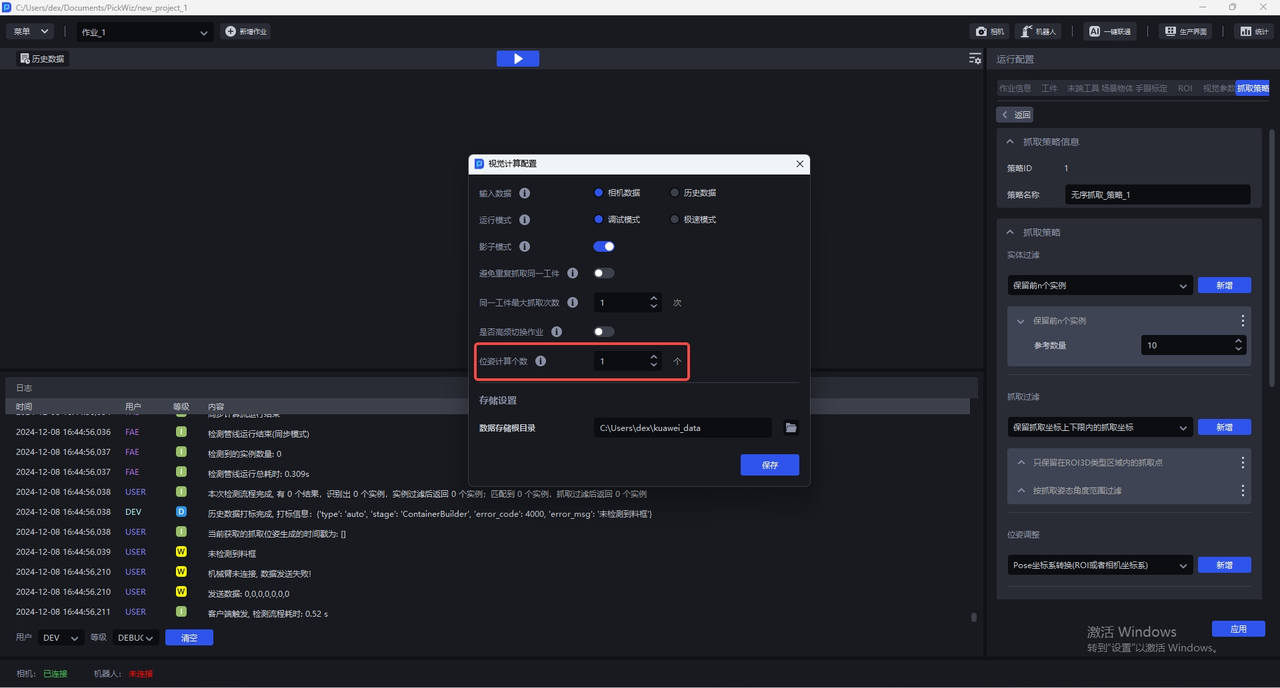
Task: Browse folder for 数据存储根目录
Action: (791, 428)
